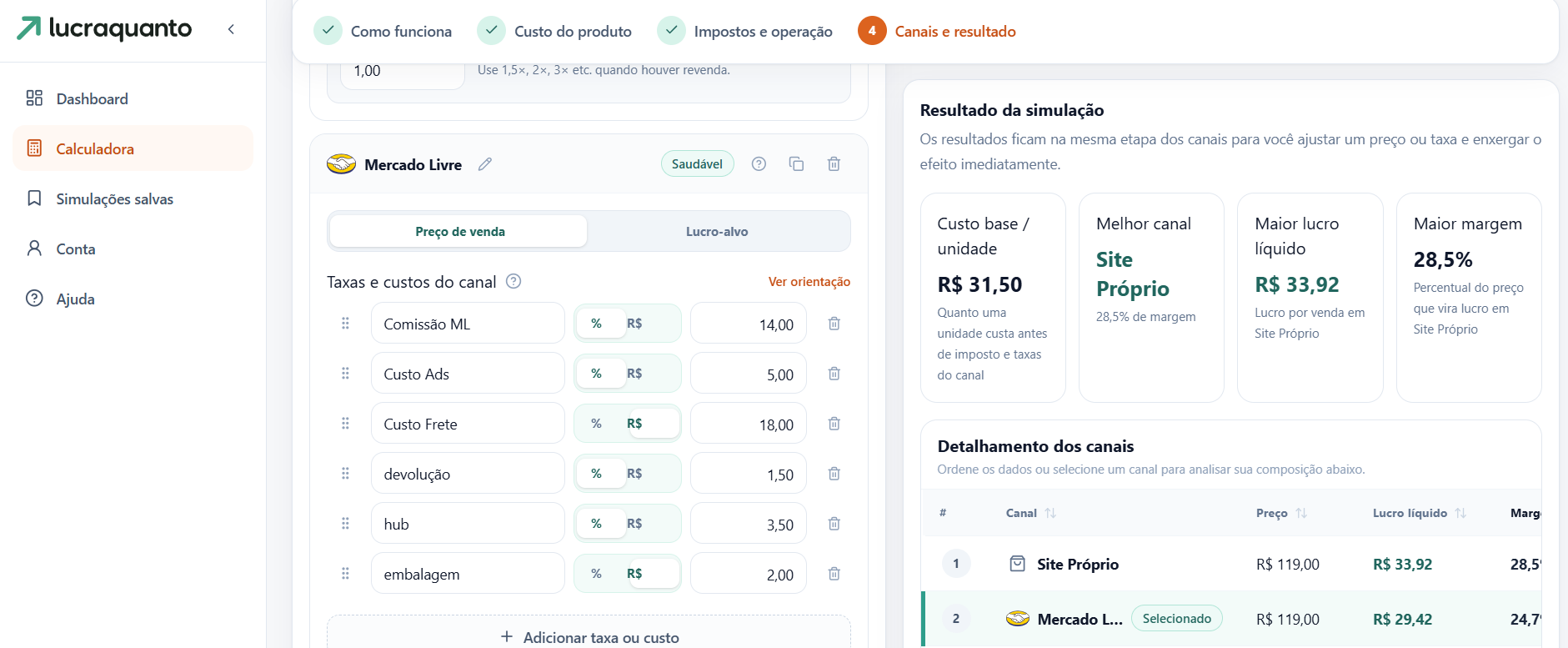Select R$ for embalagem

pyautogui.click(x=653, y=573)
